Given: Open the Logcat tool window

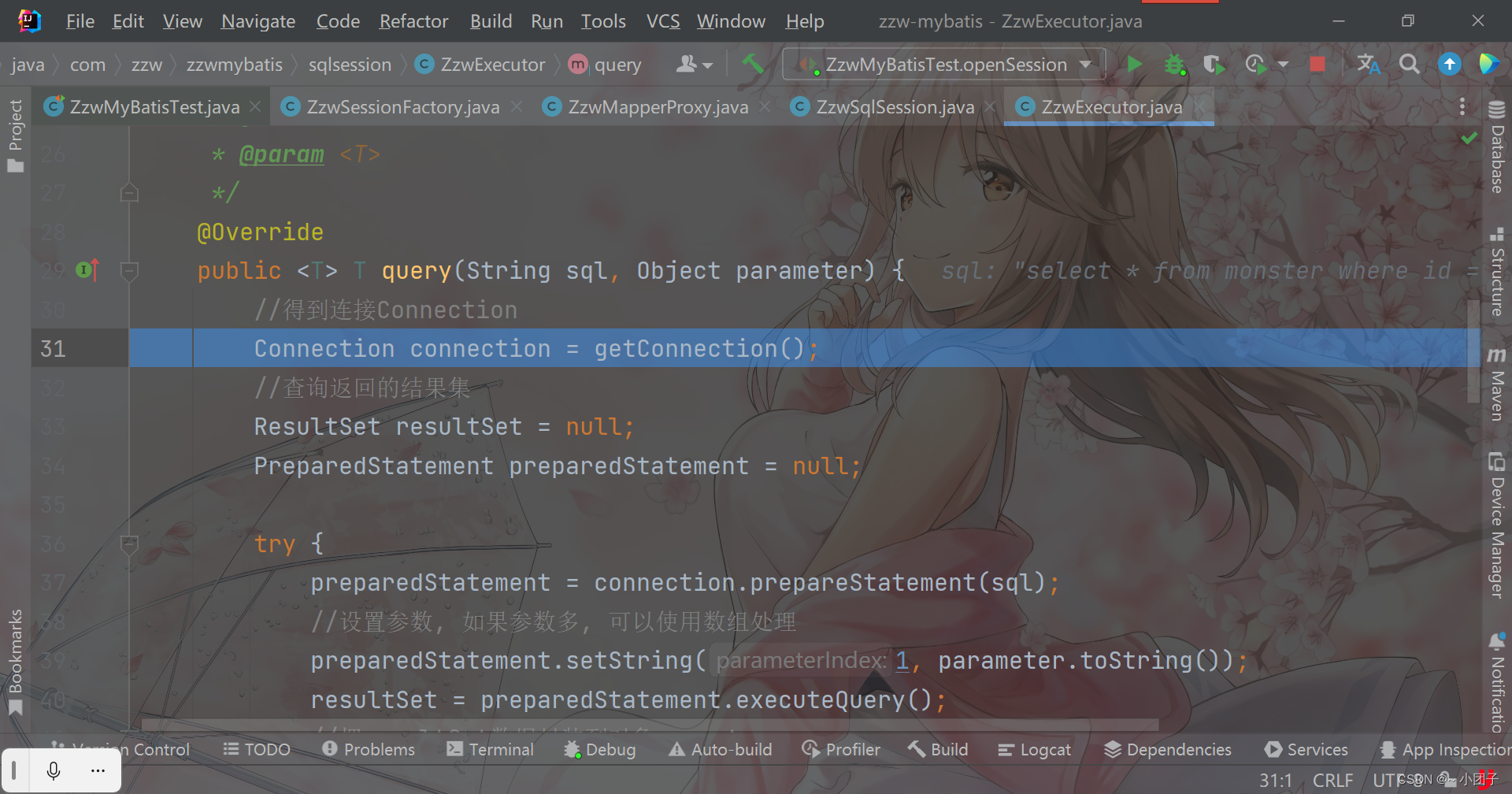Looking at the screenshot, I should point(1034,749).
